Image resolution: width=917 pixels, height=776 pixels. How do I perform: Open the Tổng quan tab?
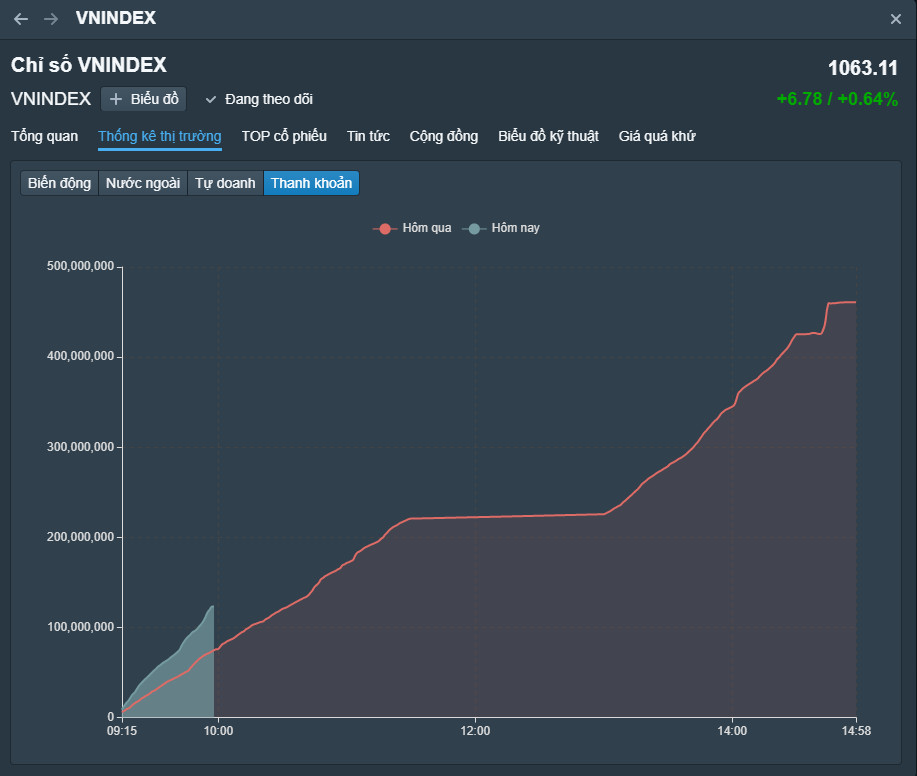tap(44, 136)
